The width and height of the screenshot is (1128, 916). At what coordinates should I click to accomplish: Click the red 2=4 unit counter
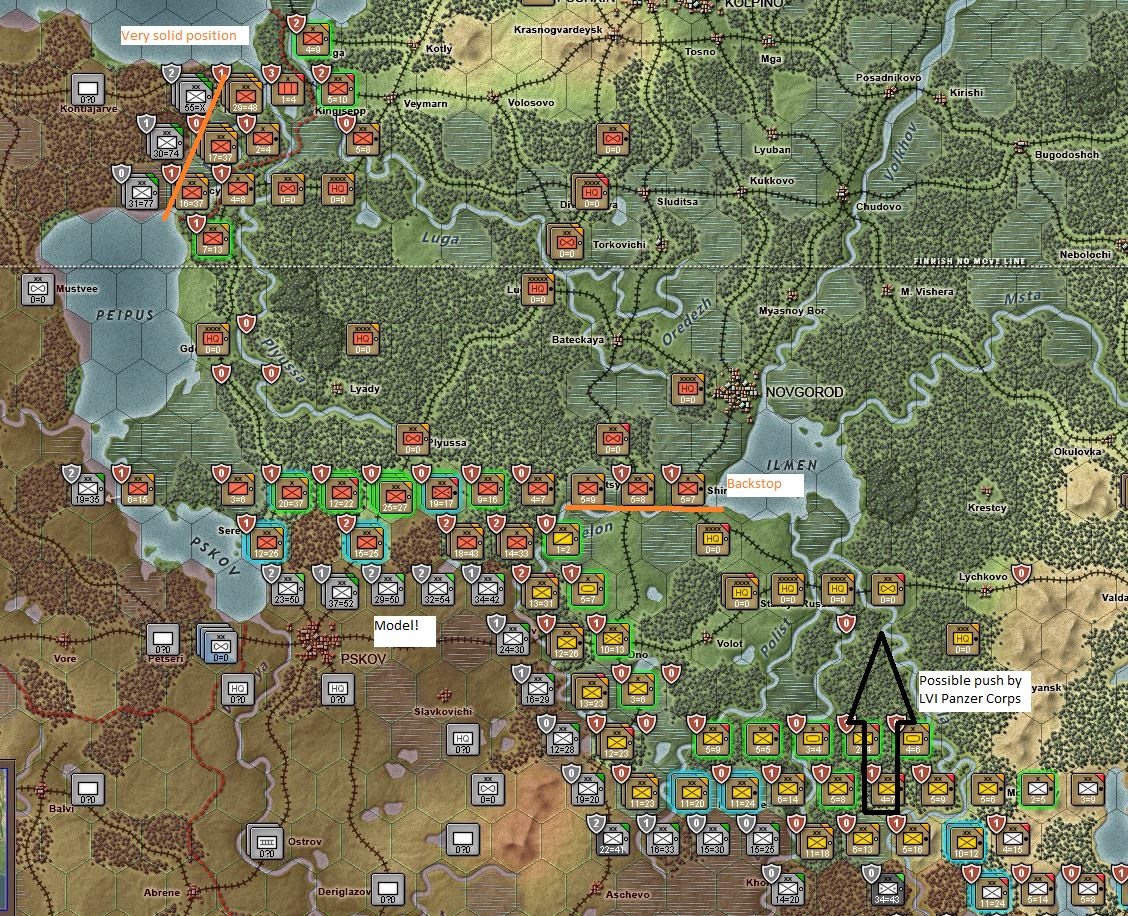(263, 139)
